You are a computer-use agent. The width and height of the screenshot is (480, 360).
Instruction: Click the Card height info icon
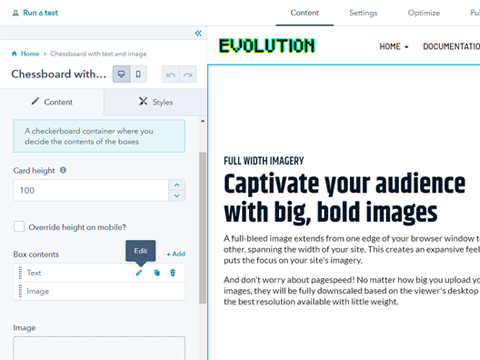pos(63,170)
